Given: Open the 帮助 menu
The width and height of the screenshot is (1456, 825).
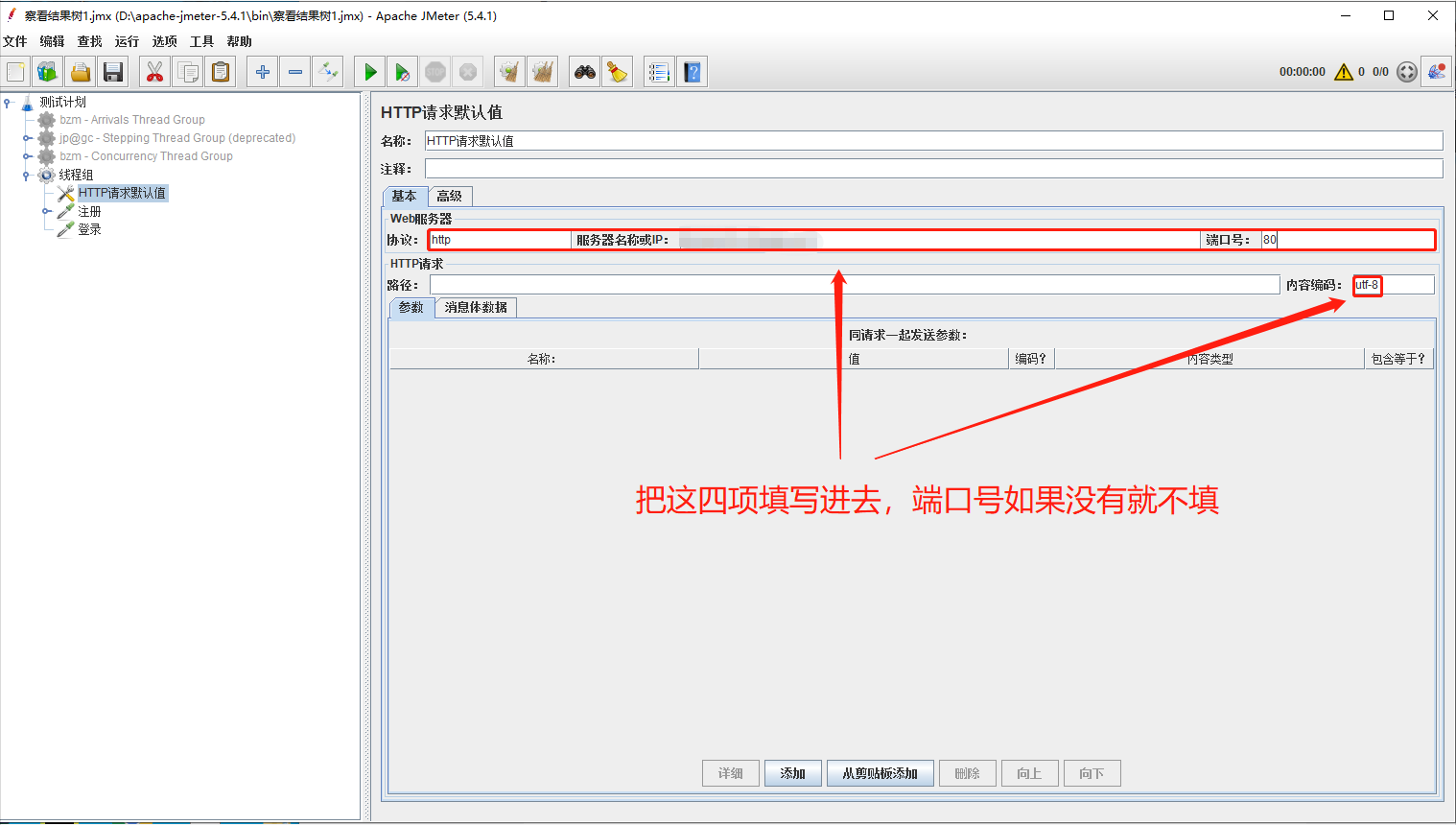Looking at the screenshot, I should click(240, 41).
